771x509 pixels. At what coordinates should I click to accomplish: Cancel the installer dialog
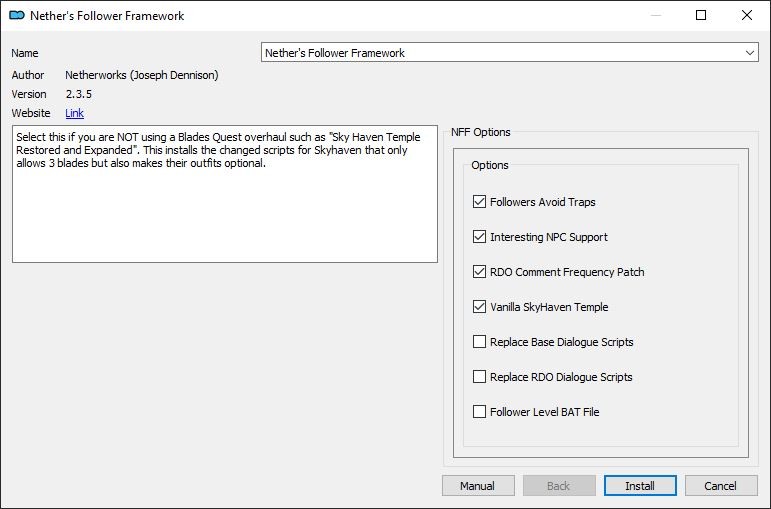pos(721,486)
